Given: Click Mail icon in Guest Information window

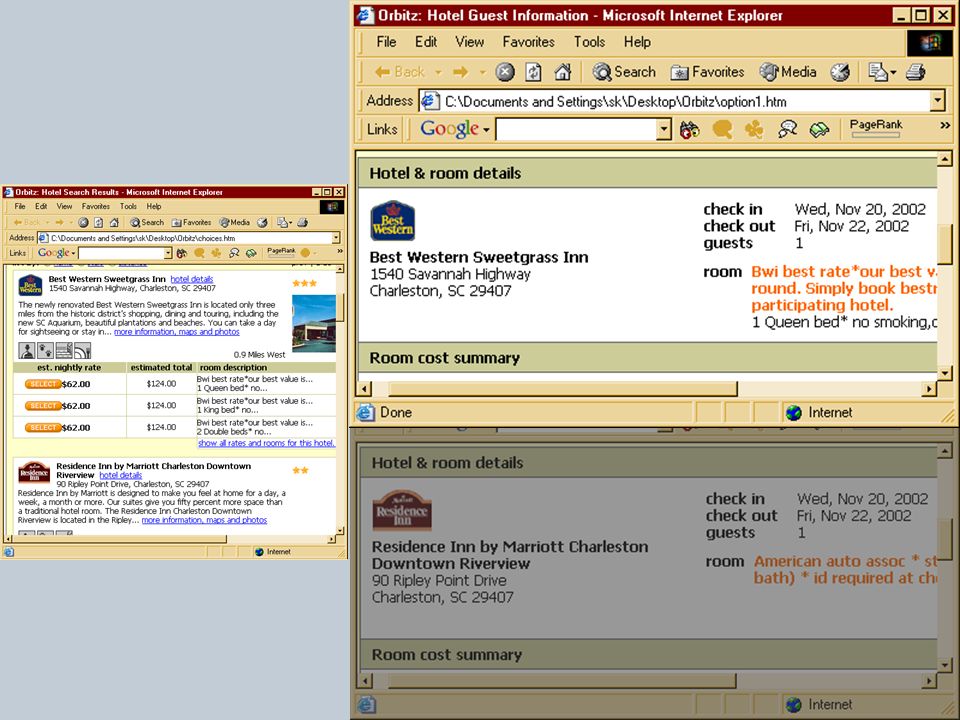Looking at the screenshot, I should click(x=877, y=72).
